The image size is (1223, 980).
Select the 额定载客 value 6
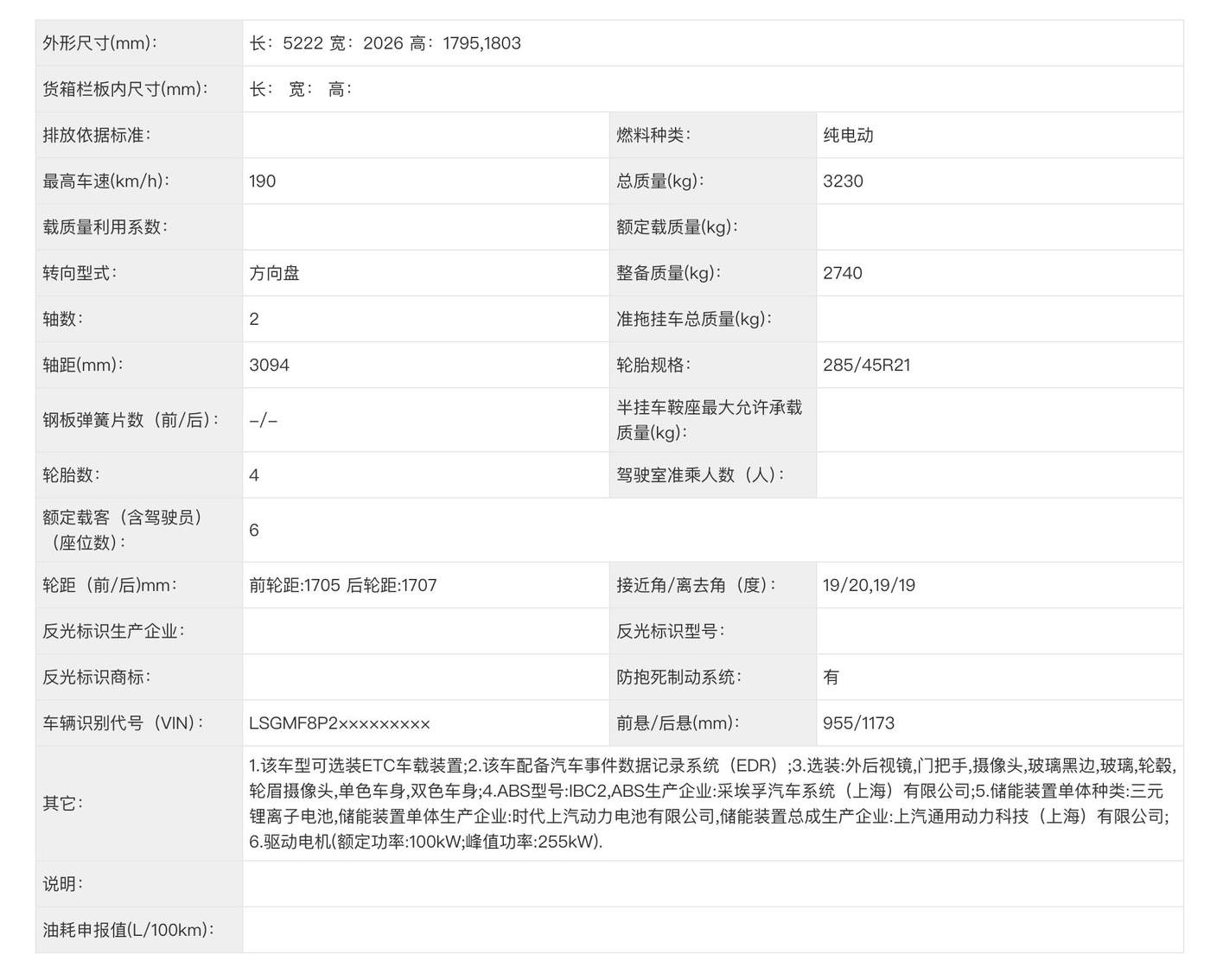(254, 530)
